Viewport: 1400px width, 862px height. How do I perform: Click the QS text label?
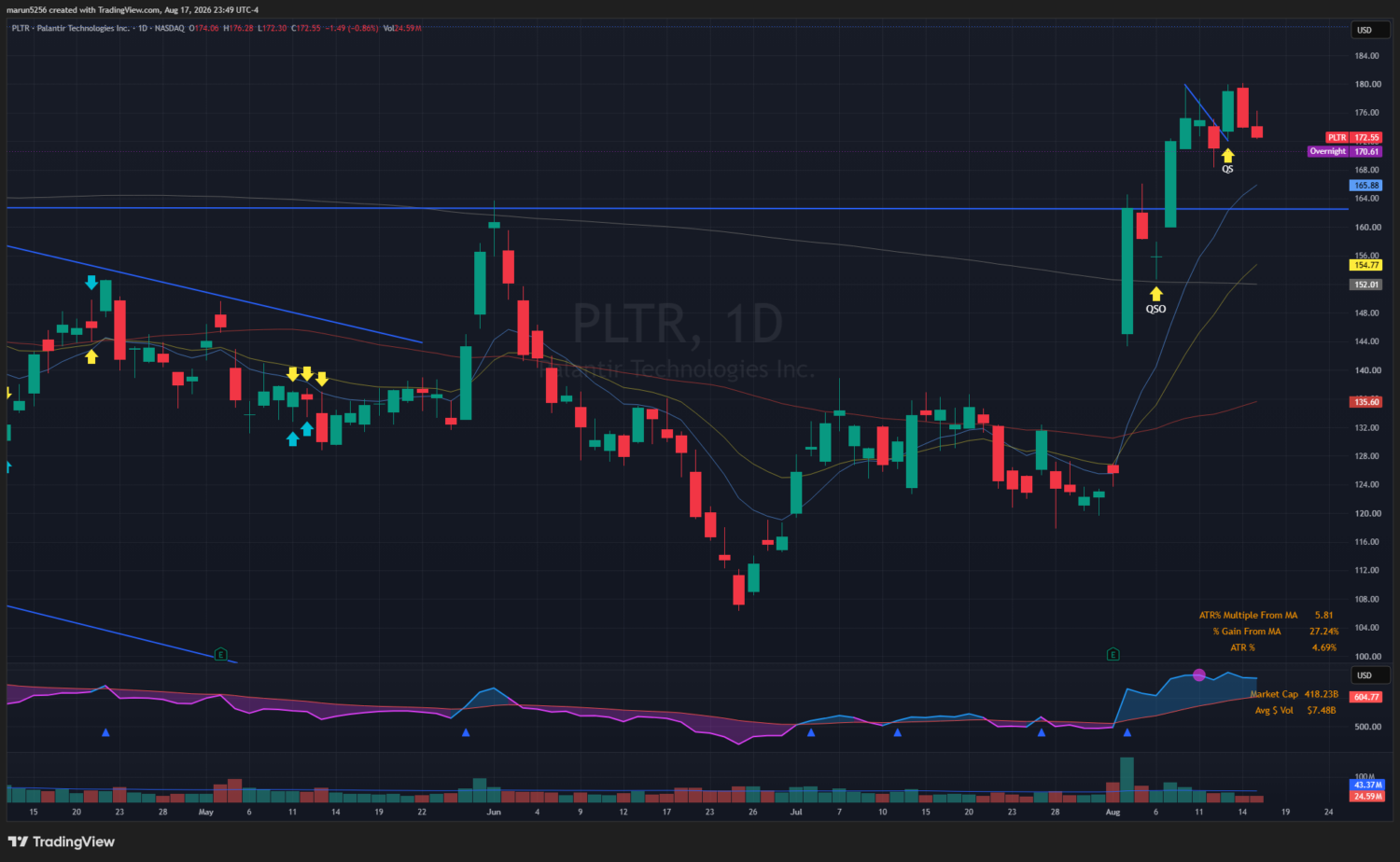(1227, 169)
